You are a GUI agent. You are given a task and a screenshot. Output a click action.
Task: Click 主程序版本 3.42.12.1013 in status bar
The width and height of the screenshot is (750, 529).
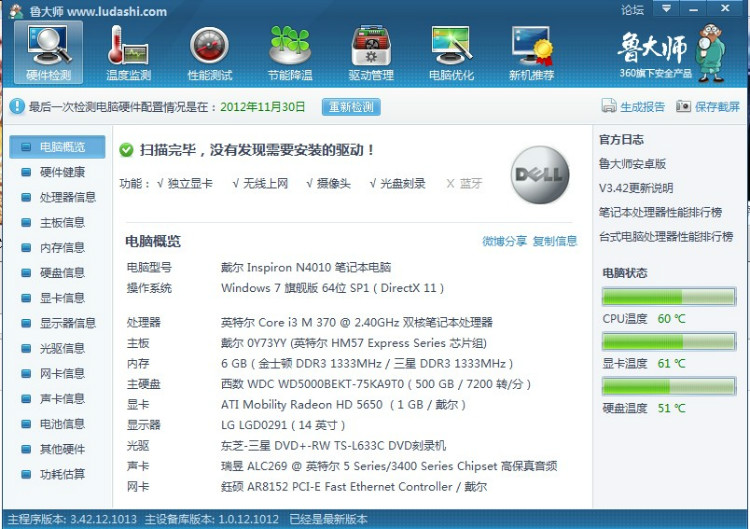pos(72,519)
